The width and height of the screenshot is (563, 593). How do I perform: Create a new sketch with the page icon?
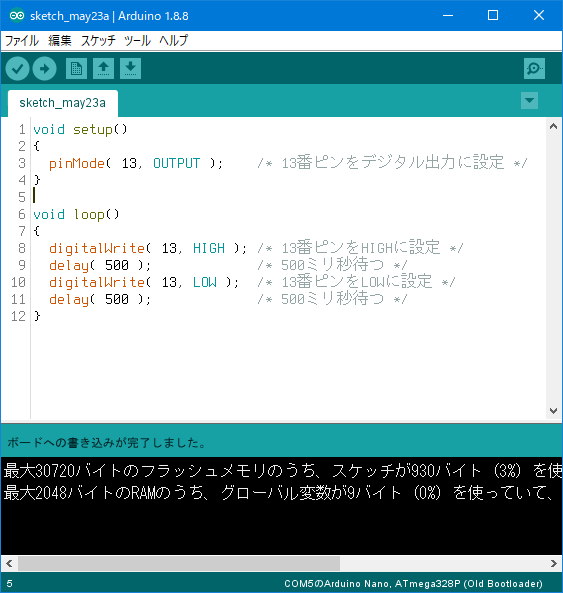click(76, 68)
